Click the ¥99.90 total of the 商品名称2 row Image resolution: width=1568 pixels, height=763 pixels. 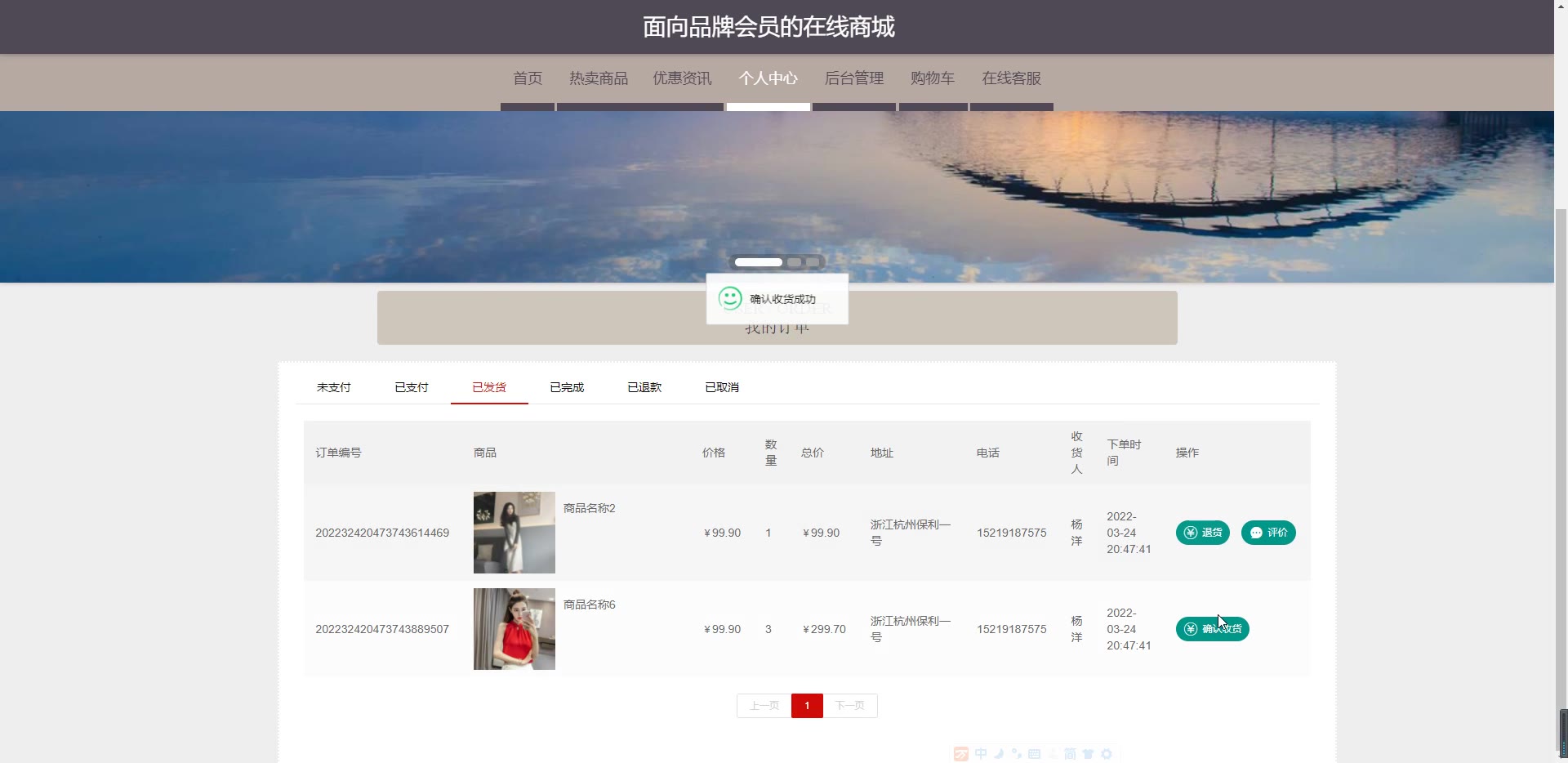(x=821, y=533)
